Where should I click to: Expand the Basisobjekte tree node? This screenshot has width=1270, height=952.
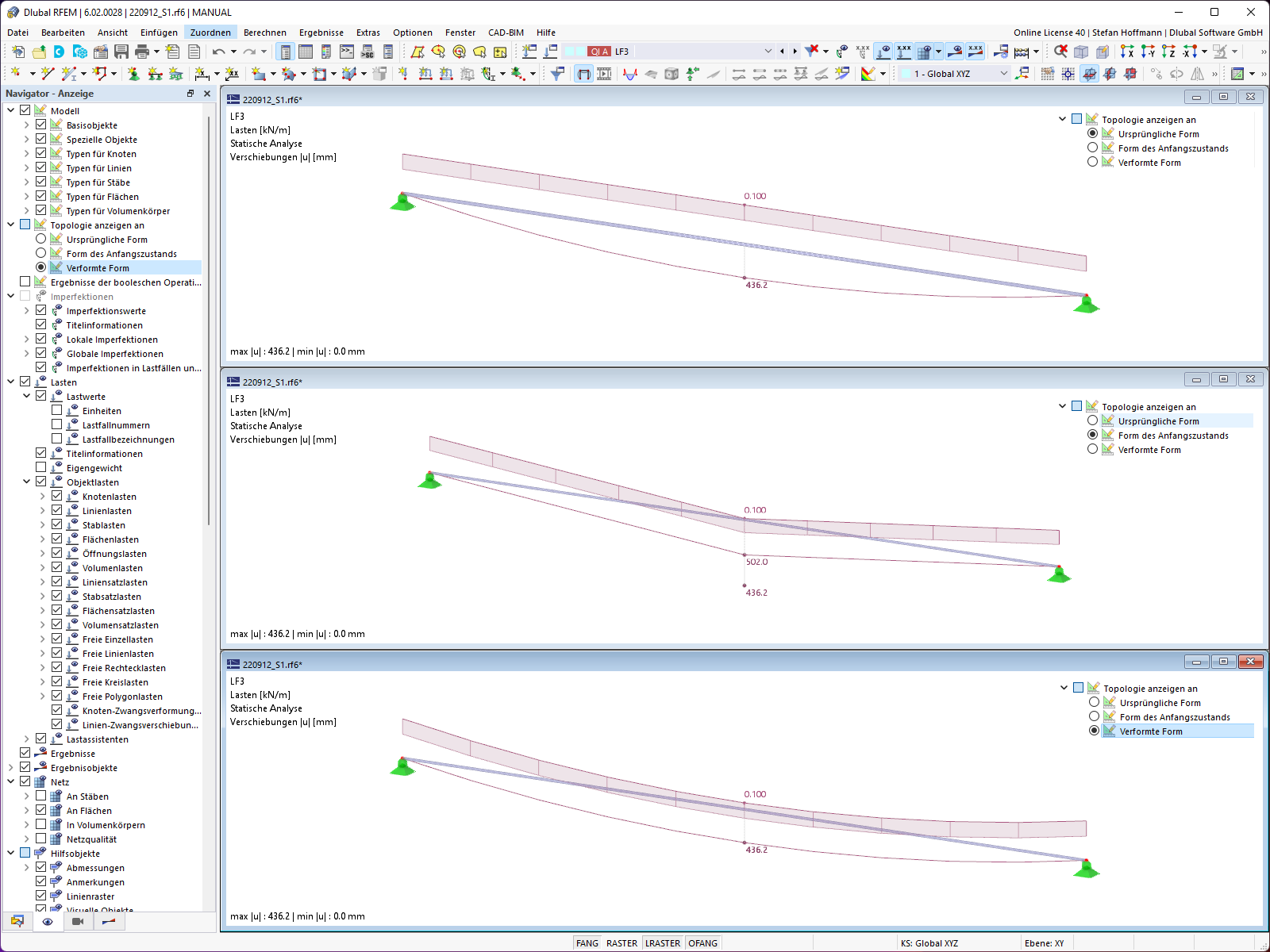[26, 125]
